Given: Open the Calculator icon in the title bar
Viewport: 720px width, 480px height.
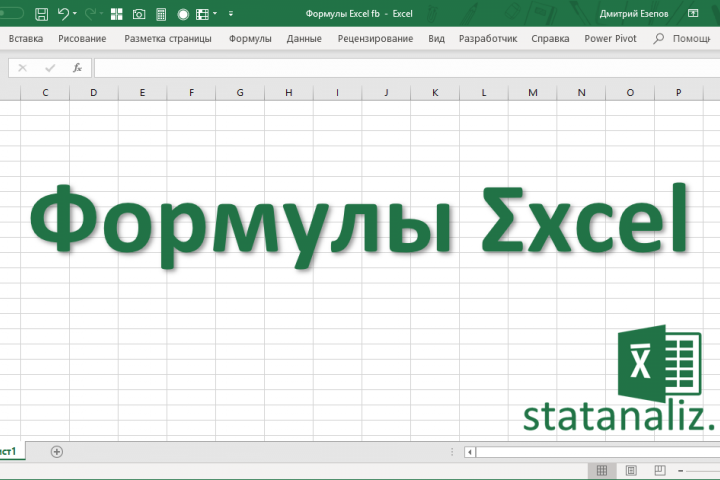Looking at the screenshot, I should 161,14.
